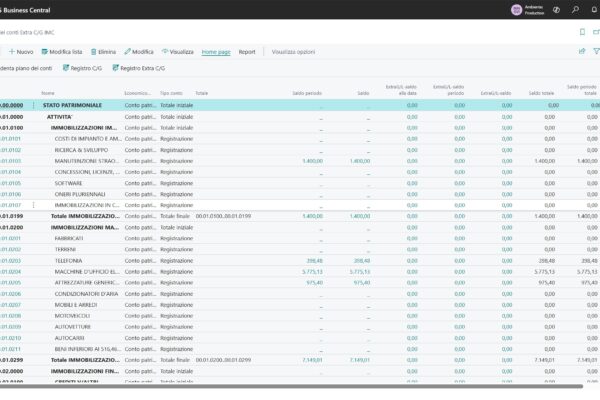Open the search magnifier in top bar
Image resolution: width=600 pixels, height=400 pixels.
pyautogui.click(x=574, y=10)
